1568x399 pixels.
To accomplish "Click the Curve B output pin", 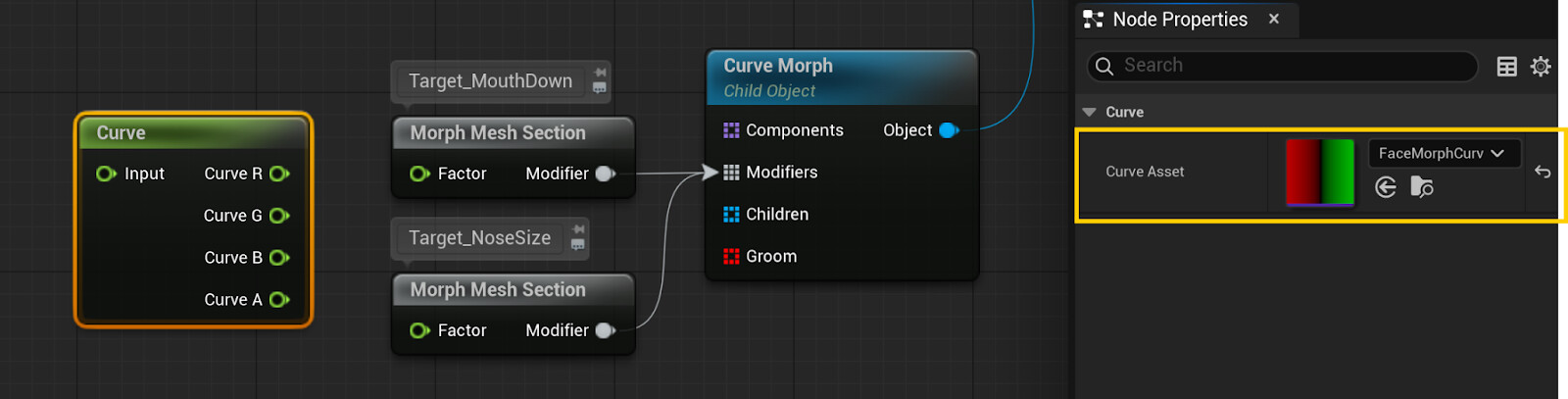I will tap(279, 258).
